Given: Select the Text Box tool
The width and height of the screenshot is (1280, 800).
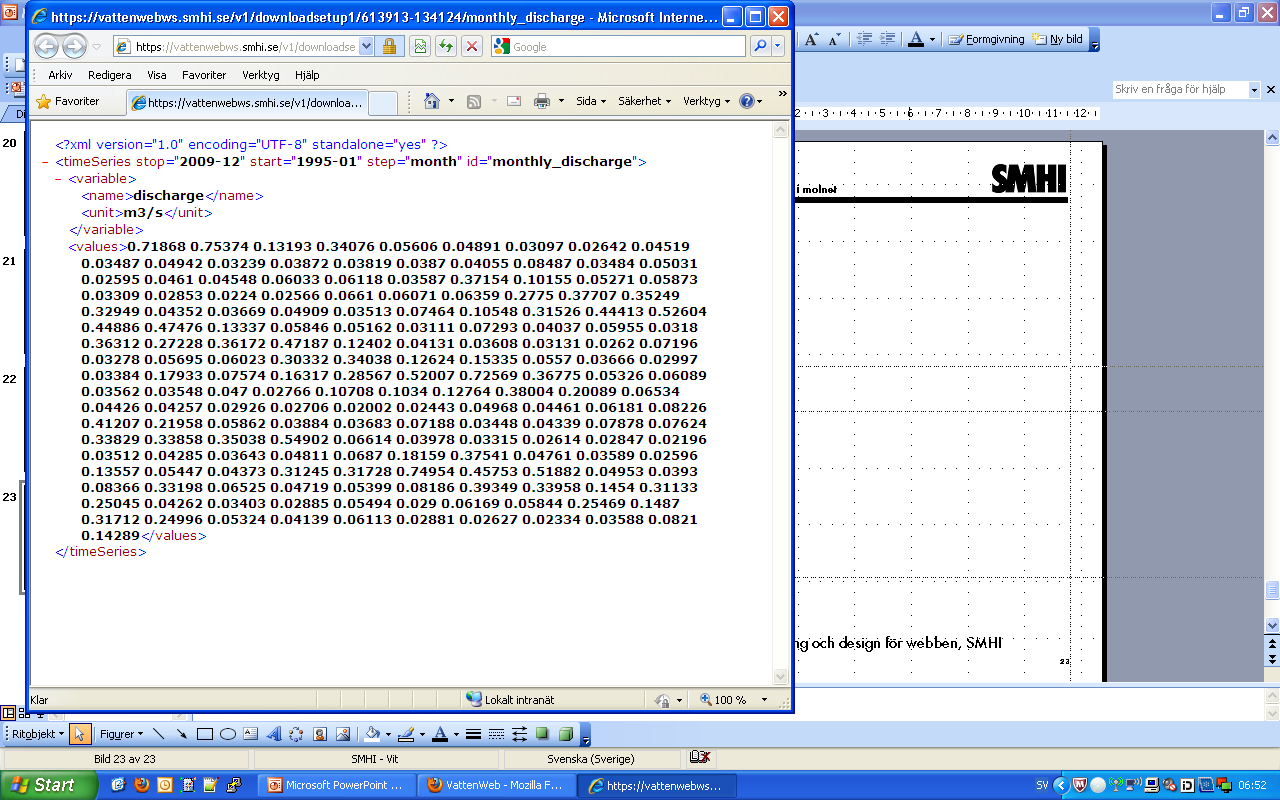Looking at the screenshot, I should [250, 734].
